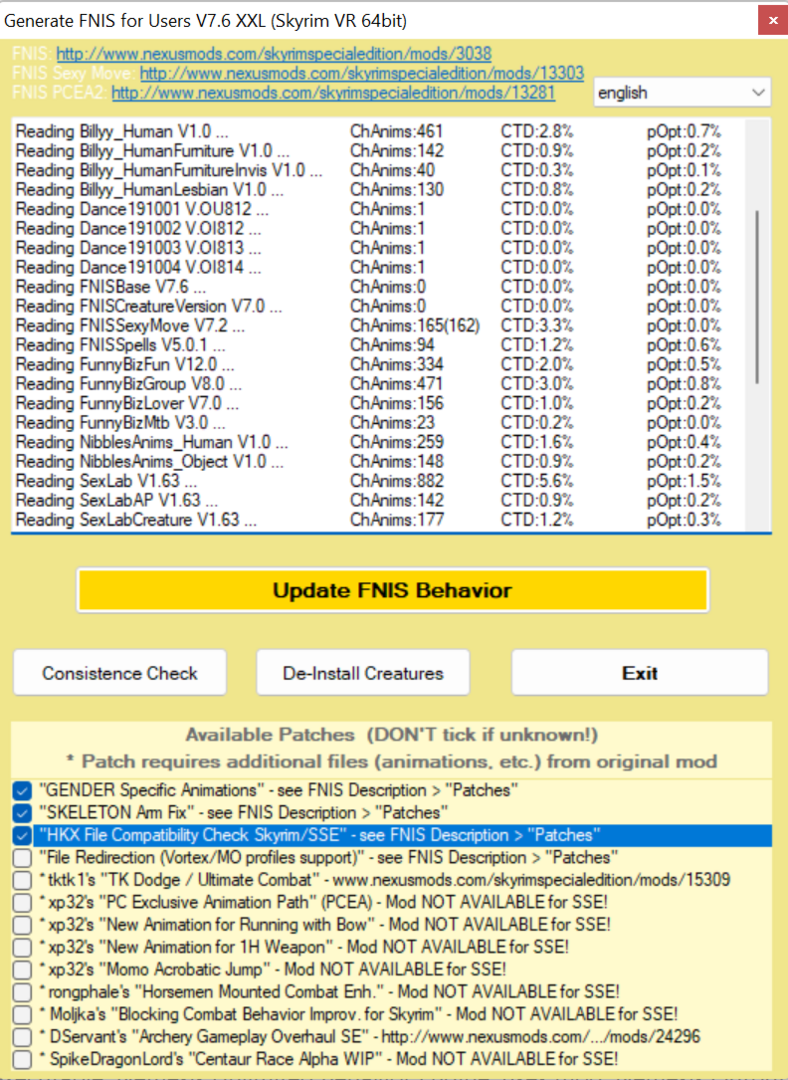Enable New Animation for 1H Weapon patch

point(22,947)
